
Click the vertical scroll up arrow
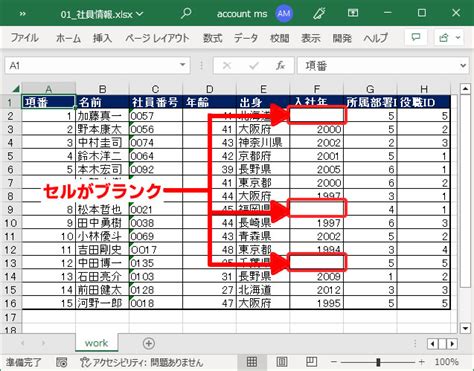[465, 89]
